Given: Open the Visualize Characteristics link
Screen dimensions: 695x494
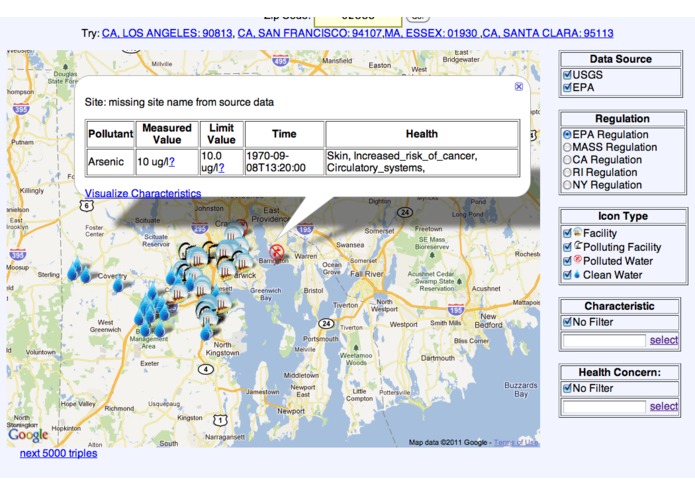Looking at the screenshot, I should [x=143, y=194].
